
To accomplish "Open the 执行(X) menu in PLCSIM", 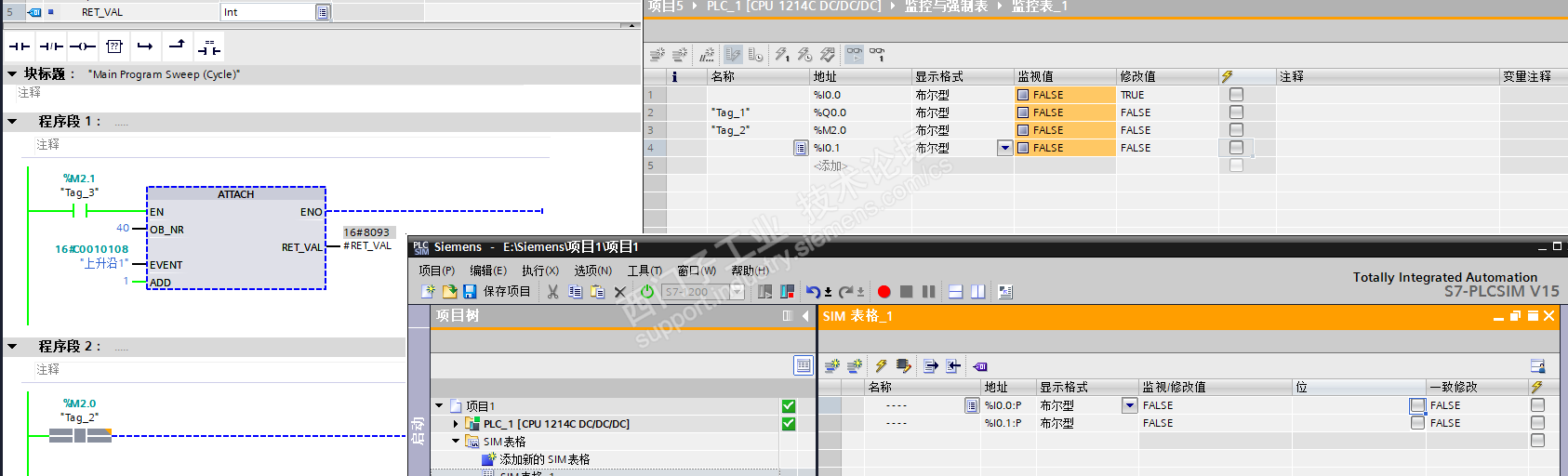I will click(x=540, y=271).
